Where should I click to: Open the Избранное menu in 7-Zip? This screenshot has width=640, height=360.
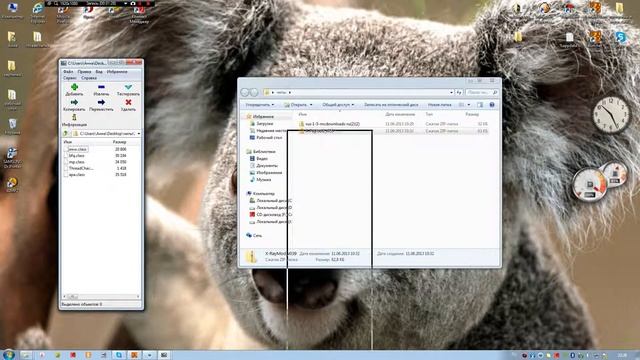click(x=117, y=72)
